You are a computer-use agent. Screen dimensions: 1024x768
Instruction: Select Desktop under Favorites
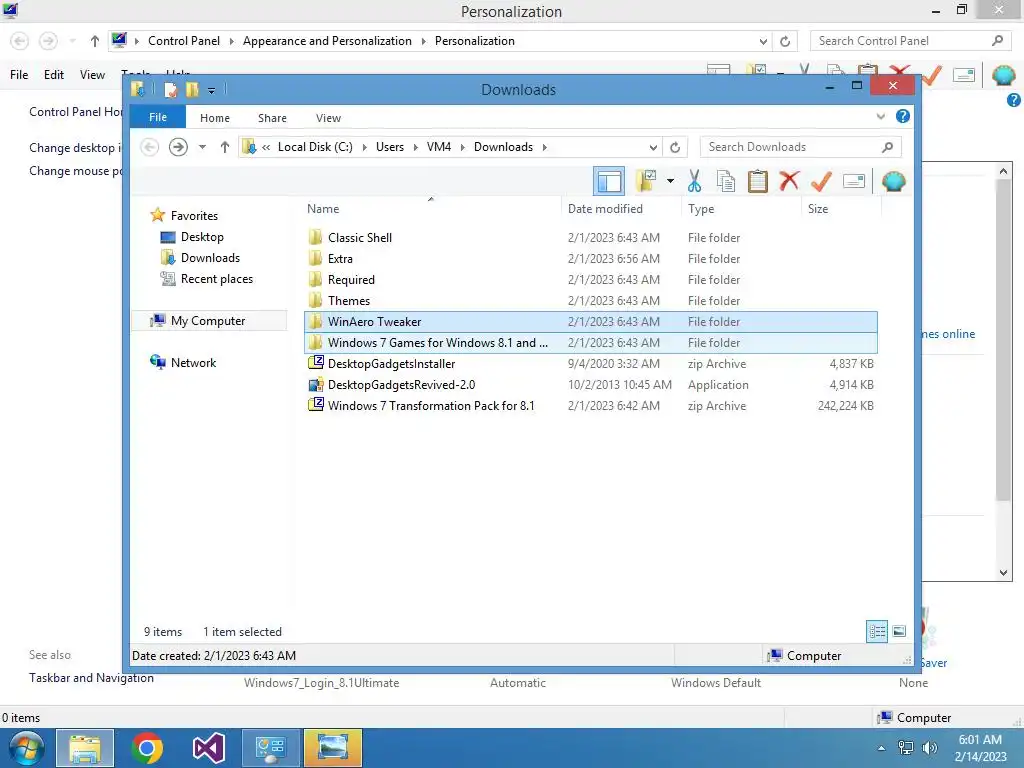pos(202,236)
